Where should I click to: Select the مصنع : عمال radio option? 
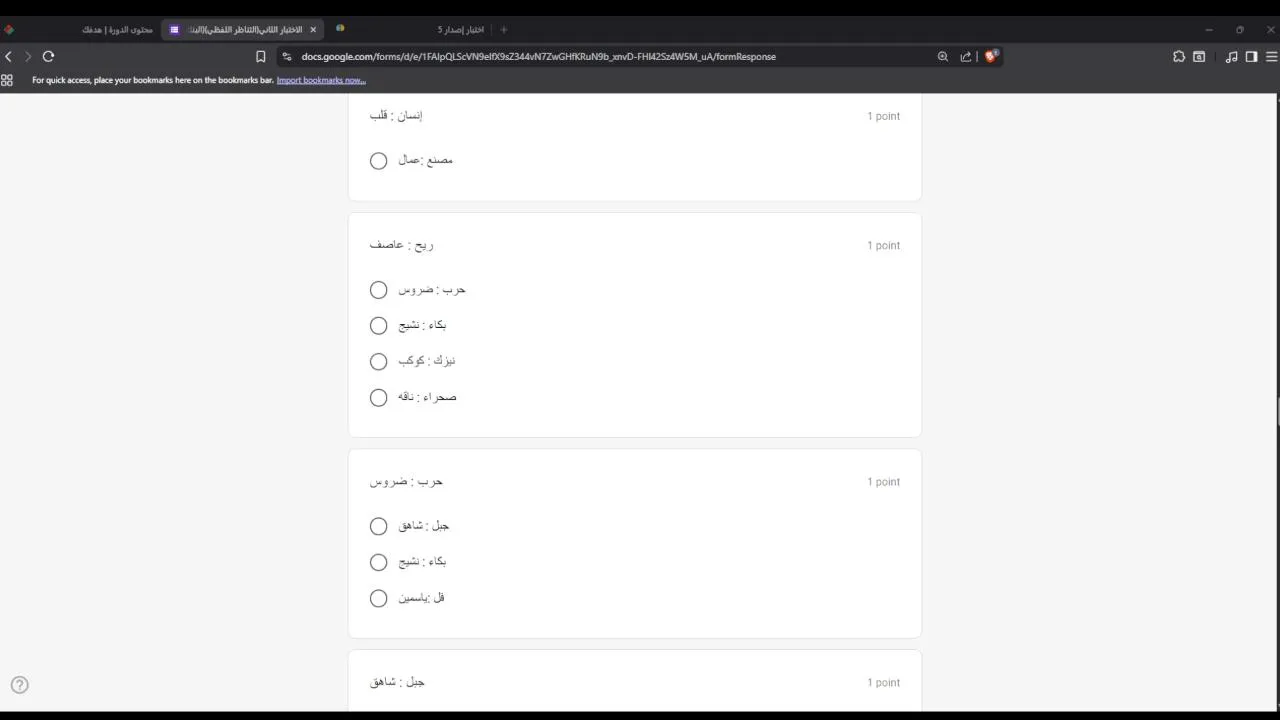(378, 161)
